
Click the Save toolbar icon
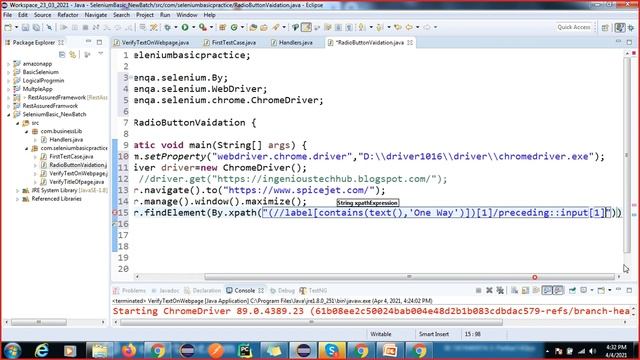(x=25, y=27)
